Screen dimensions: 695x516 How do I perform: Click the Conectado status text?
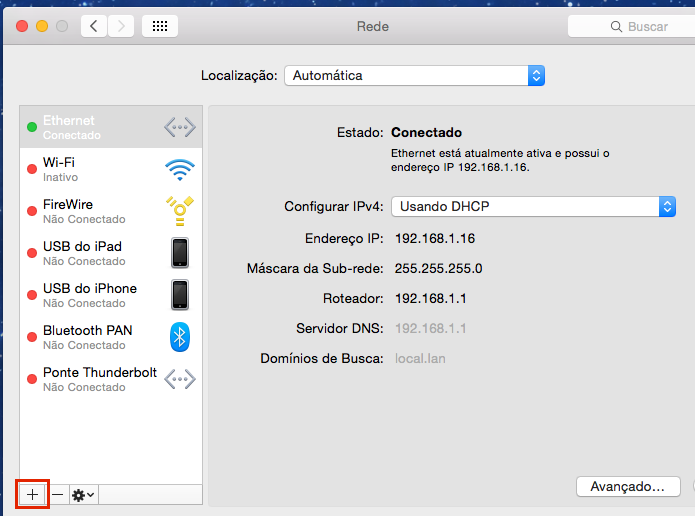coord(426,133)
